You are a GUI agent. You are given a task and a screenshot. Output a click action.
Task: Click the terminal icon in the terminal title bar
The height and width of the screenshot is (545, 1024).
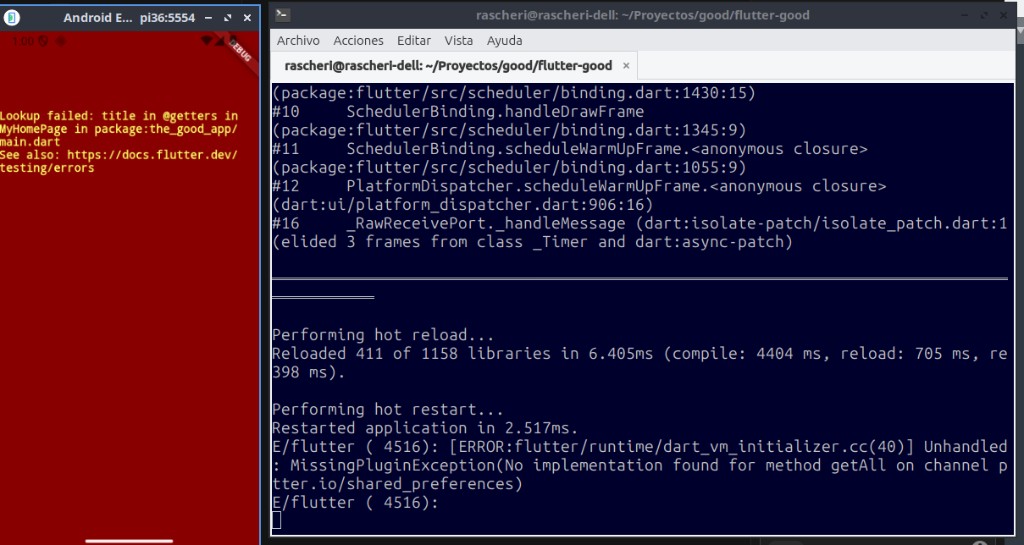[283, 14]
